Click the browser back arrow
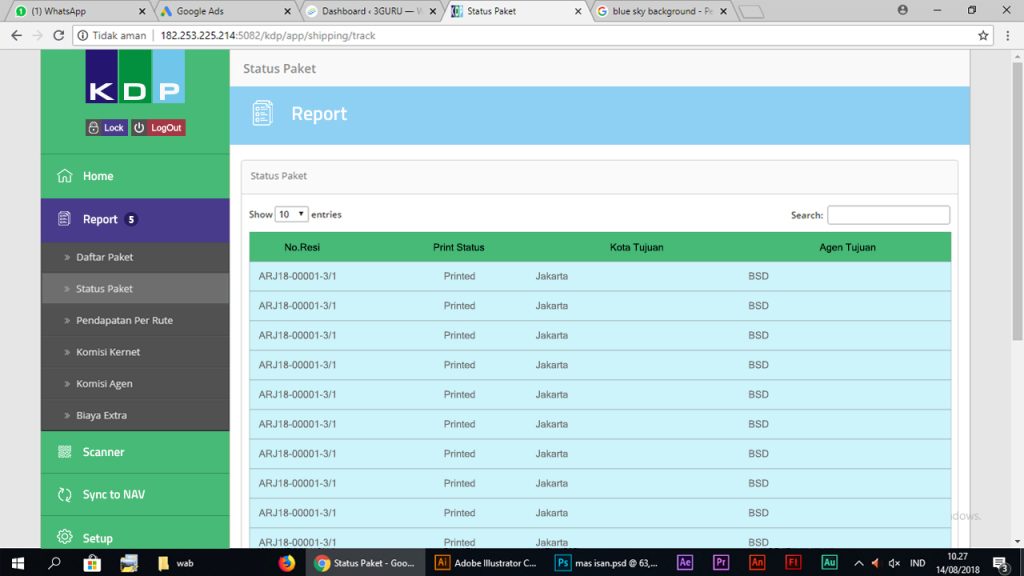Image resolution: width=1024 pixels, height=576 pixels. coord(16,35)
